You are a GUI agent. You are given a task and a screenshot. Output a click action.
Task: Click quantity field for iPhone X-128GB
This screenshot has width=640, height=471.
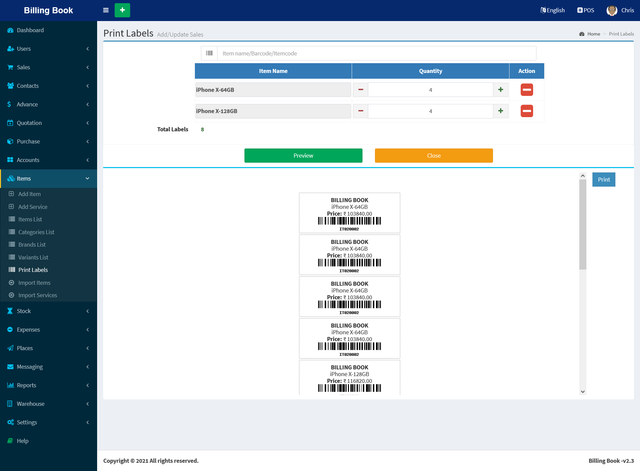(431, 111)
